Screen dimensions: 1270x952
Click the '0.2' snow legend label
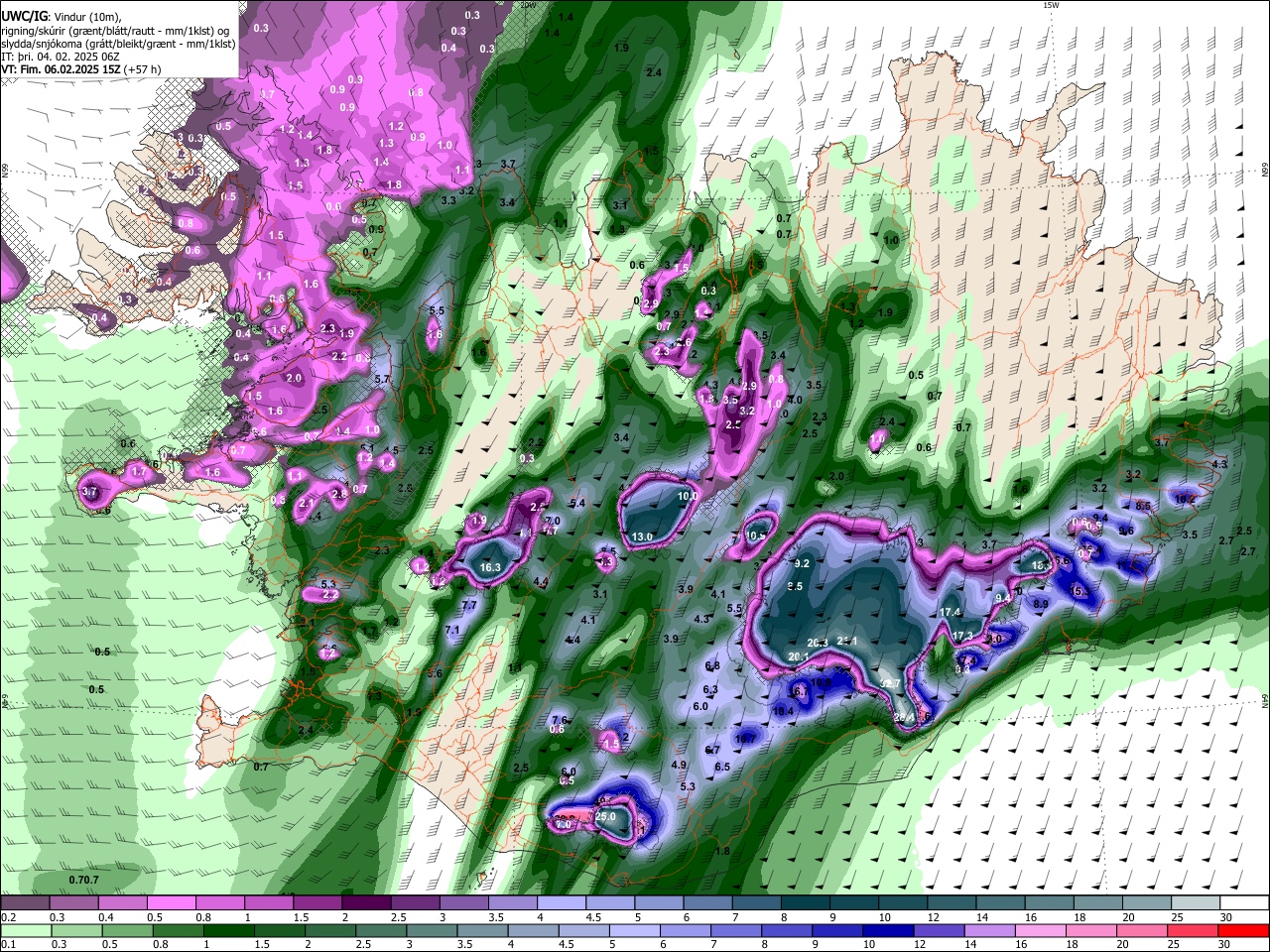pyautogui.click(x=8, y=917)
